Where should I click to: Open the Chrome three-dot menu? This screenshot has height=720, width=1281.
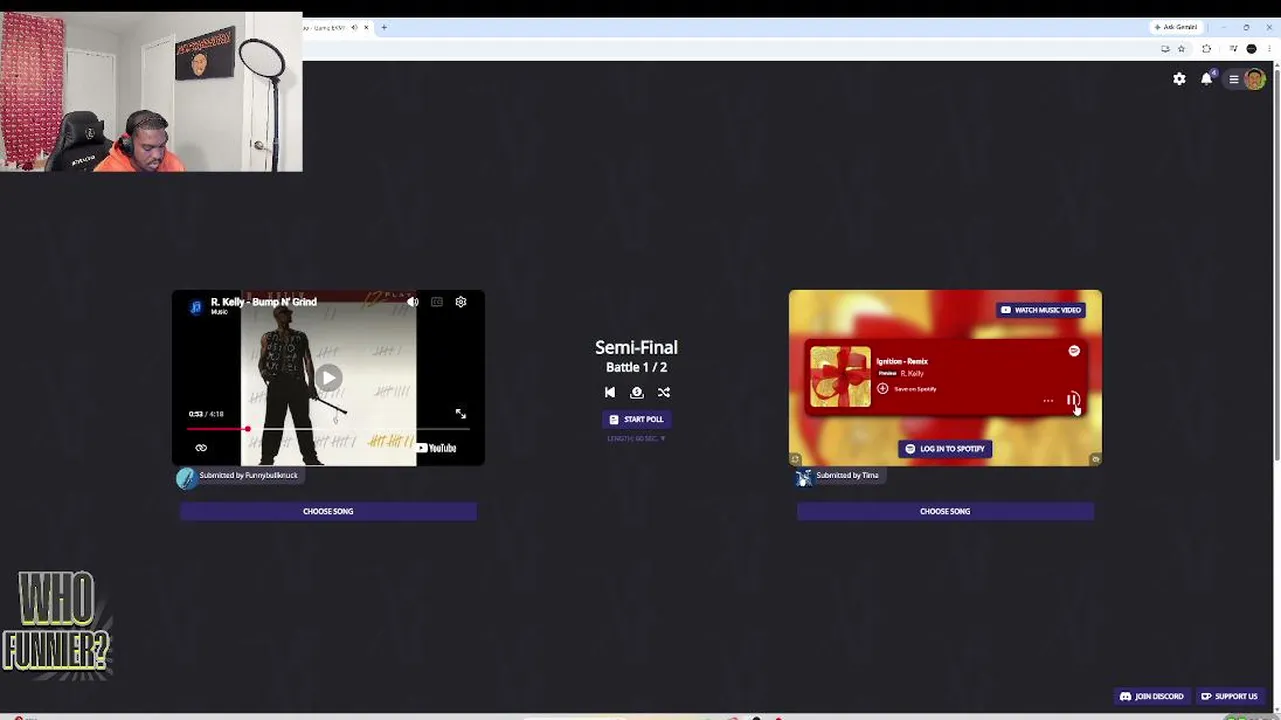[x=1269, y=48]
